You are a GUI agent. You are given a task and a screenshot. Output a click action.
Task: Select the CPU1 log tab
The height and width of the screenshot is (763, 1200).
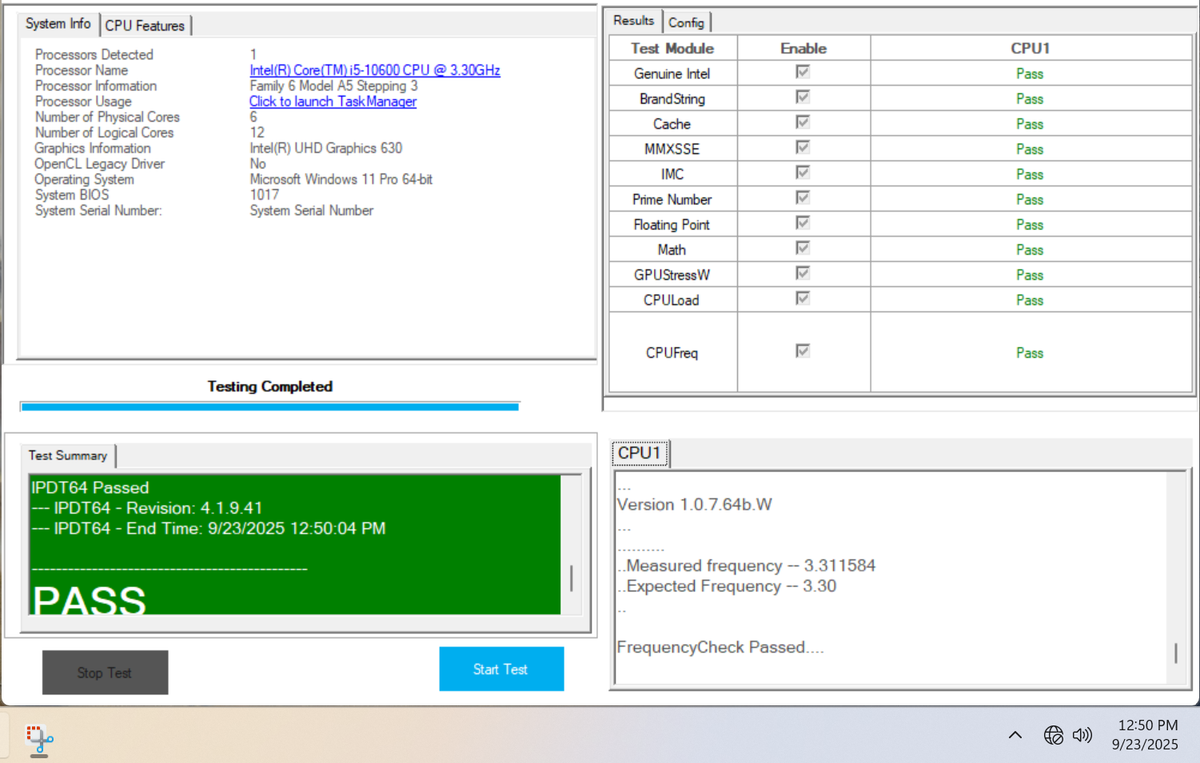[x=640, y=453]
